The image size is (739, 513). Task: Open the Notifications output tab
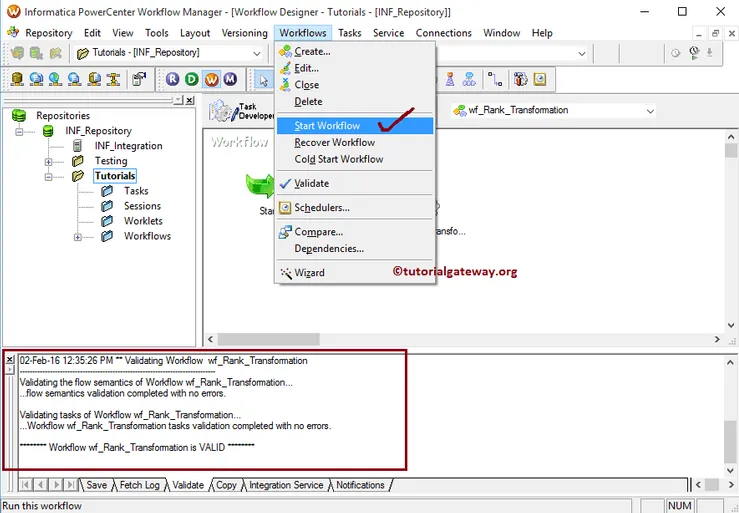point(360,485)
